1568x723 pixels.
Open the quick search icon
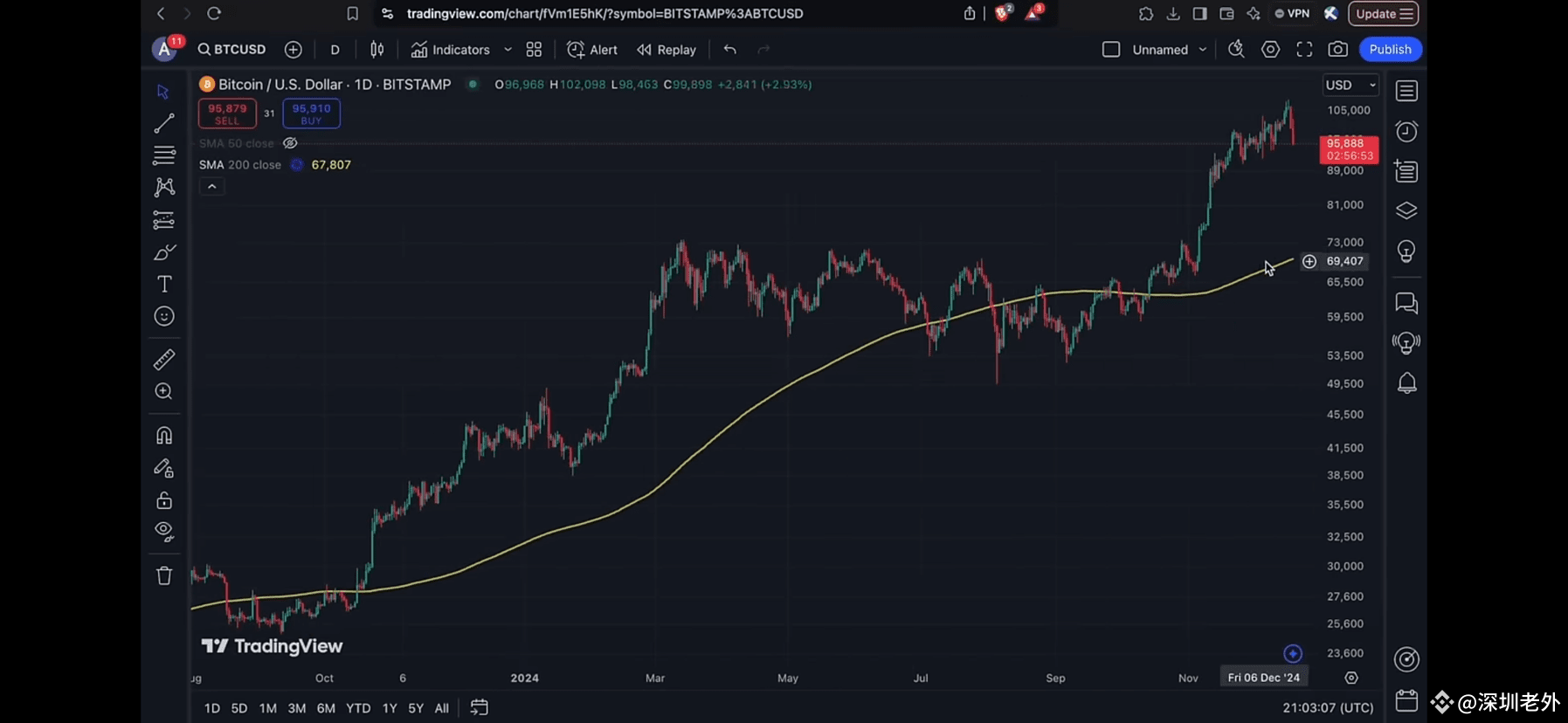pyautogui.click(x=1236, y=50)
